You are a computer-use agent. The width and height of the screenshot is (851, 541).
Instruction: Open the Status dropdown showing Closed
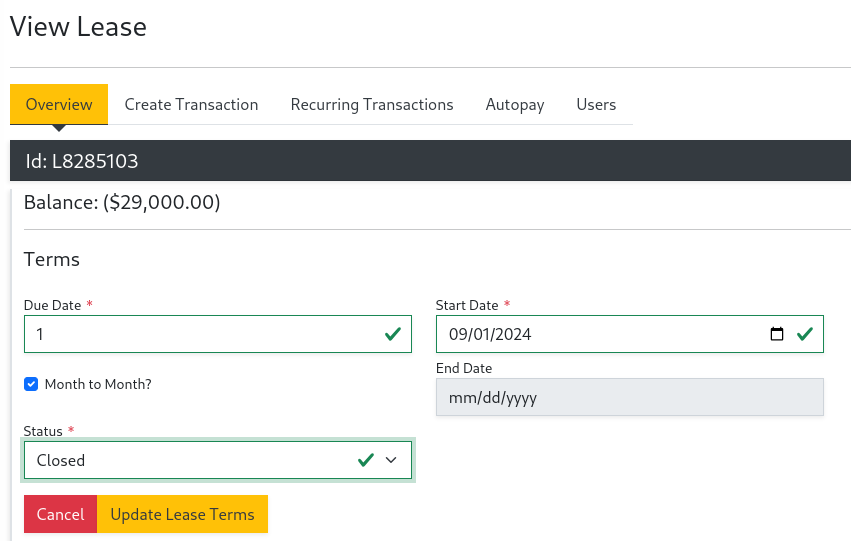point(190,460)
